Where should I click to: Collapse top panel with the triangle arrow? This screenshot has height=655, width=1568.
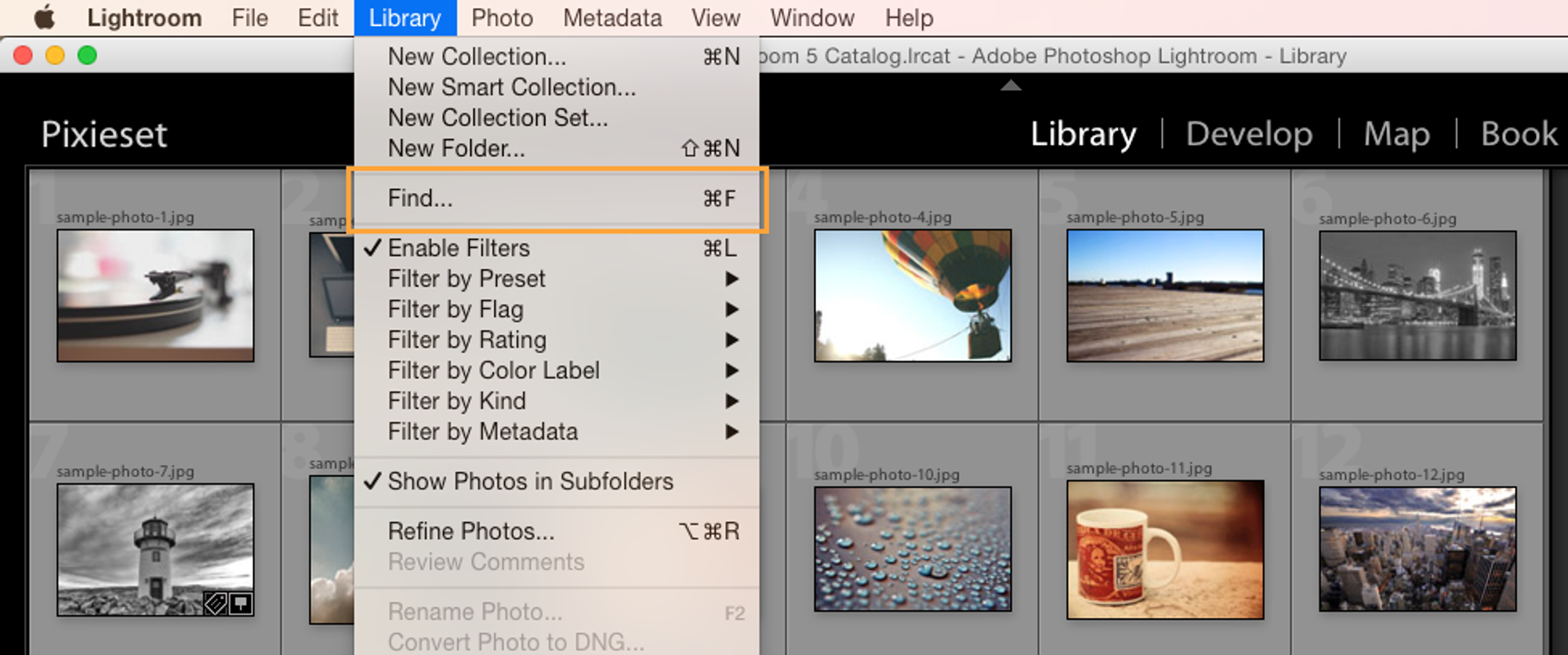click(x=1011, y=86)
